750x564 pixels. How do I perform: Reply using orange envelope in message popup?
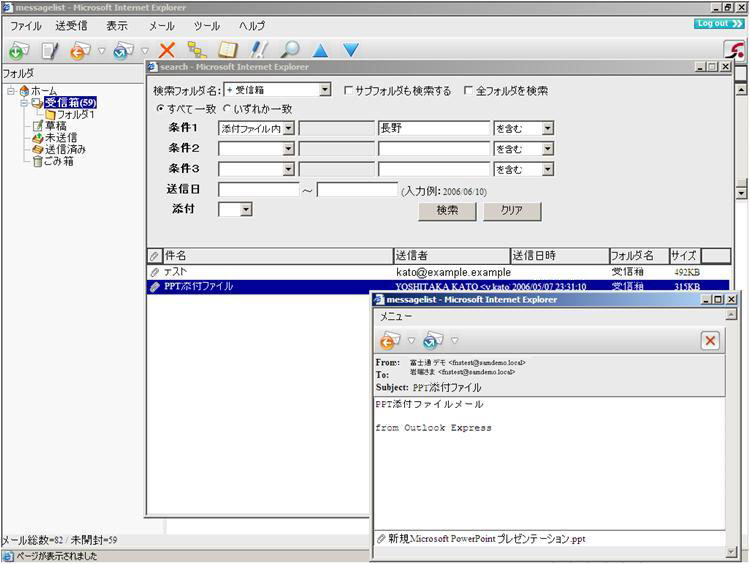(389, 341)
